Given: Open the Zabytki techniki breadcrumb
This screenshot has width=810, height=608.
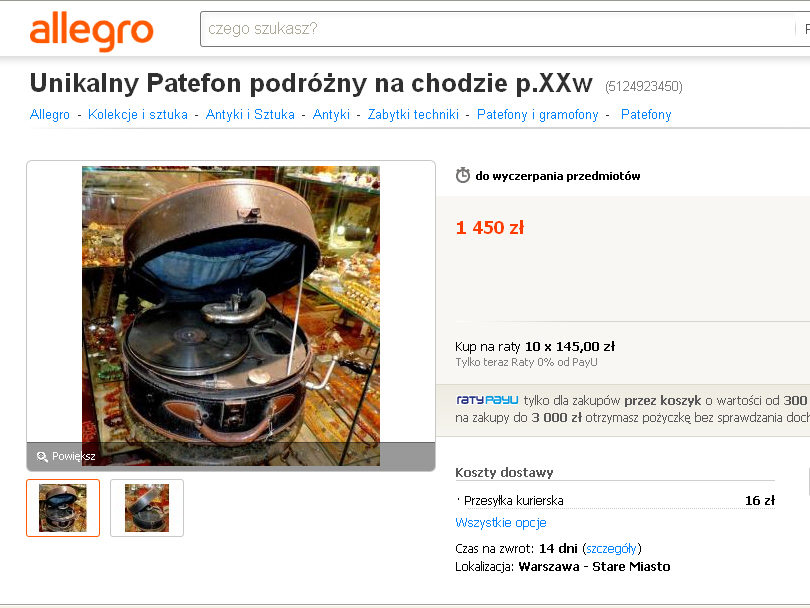Looking at the screenshot, I should tap(413, 114).
